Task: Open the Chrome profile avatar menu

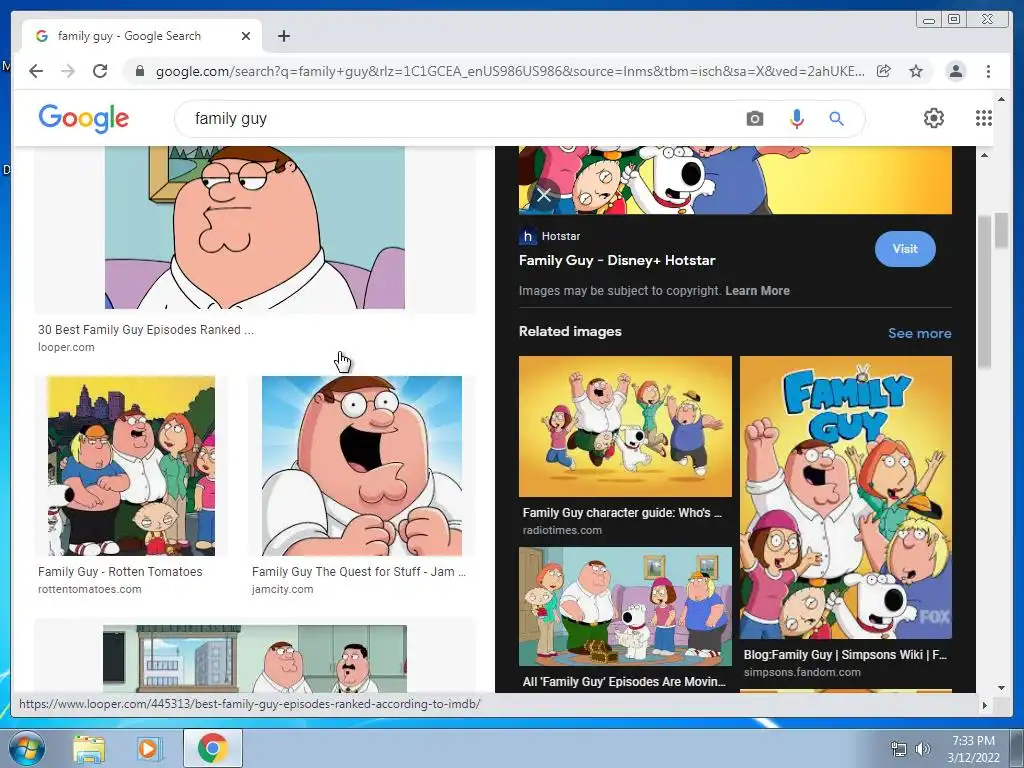Action: pos(955,71)
